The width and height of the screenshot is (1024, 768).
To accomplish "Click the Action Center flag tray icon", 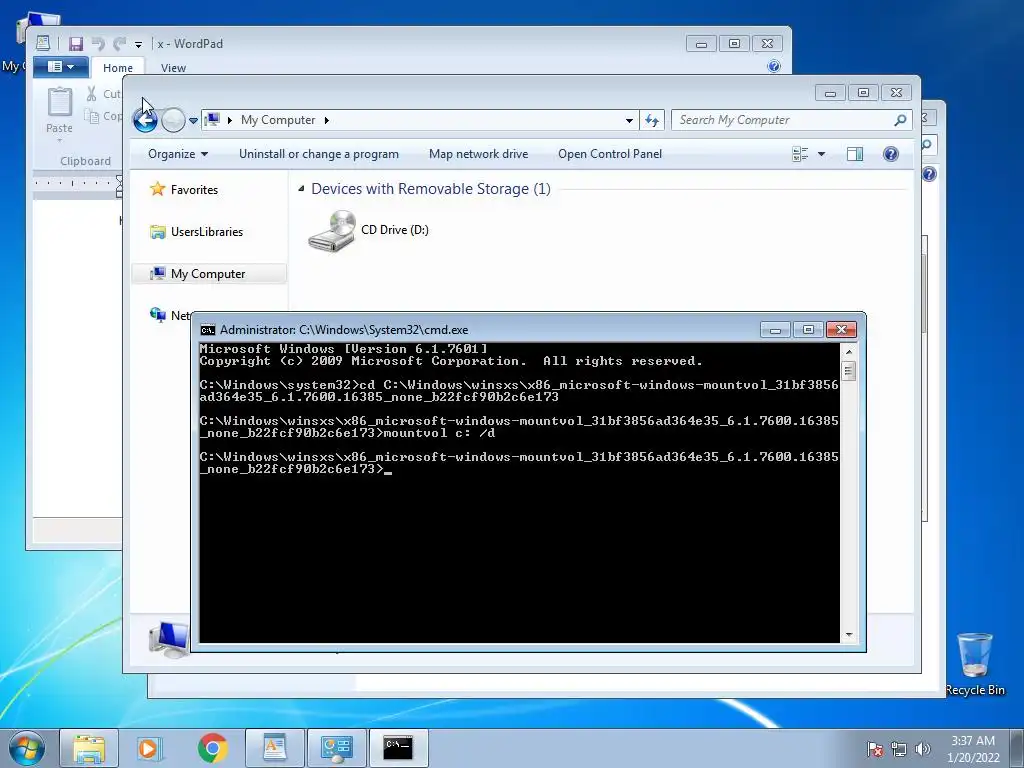I will [x=875, y=749].
